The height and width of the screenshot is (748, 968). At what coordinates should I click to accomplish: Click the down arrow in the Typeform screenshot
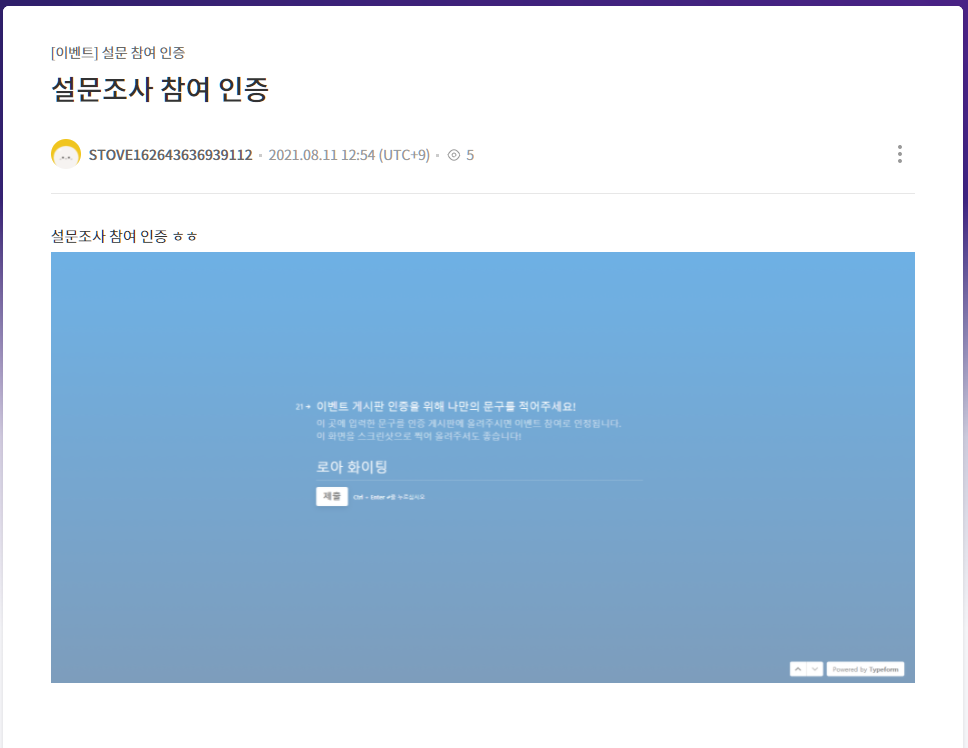(x=815, y=669)
